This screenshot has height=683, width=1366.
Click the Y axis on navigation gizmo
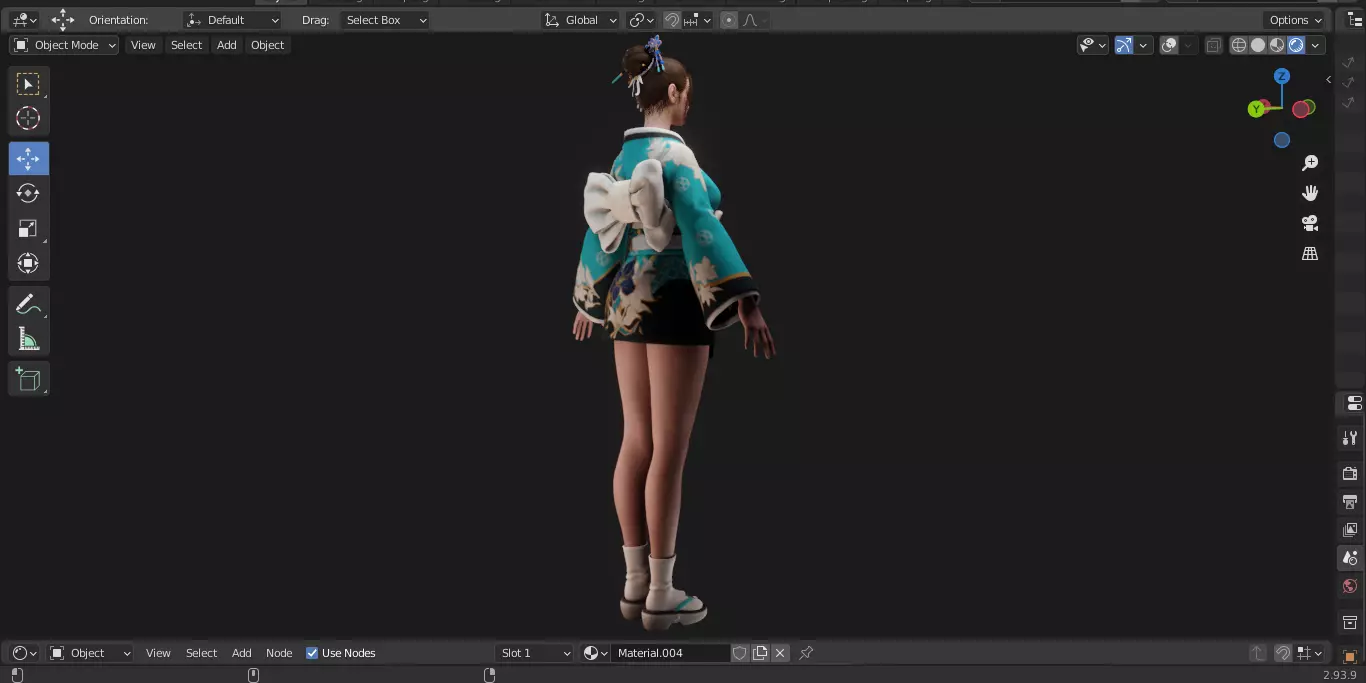click(1256, 109)
